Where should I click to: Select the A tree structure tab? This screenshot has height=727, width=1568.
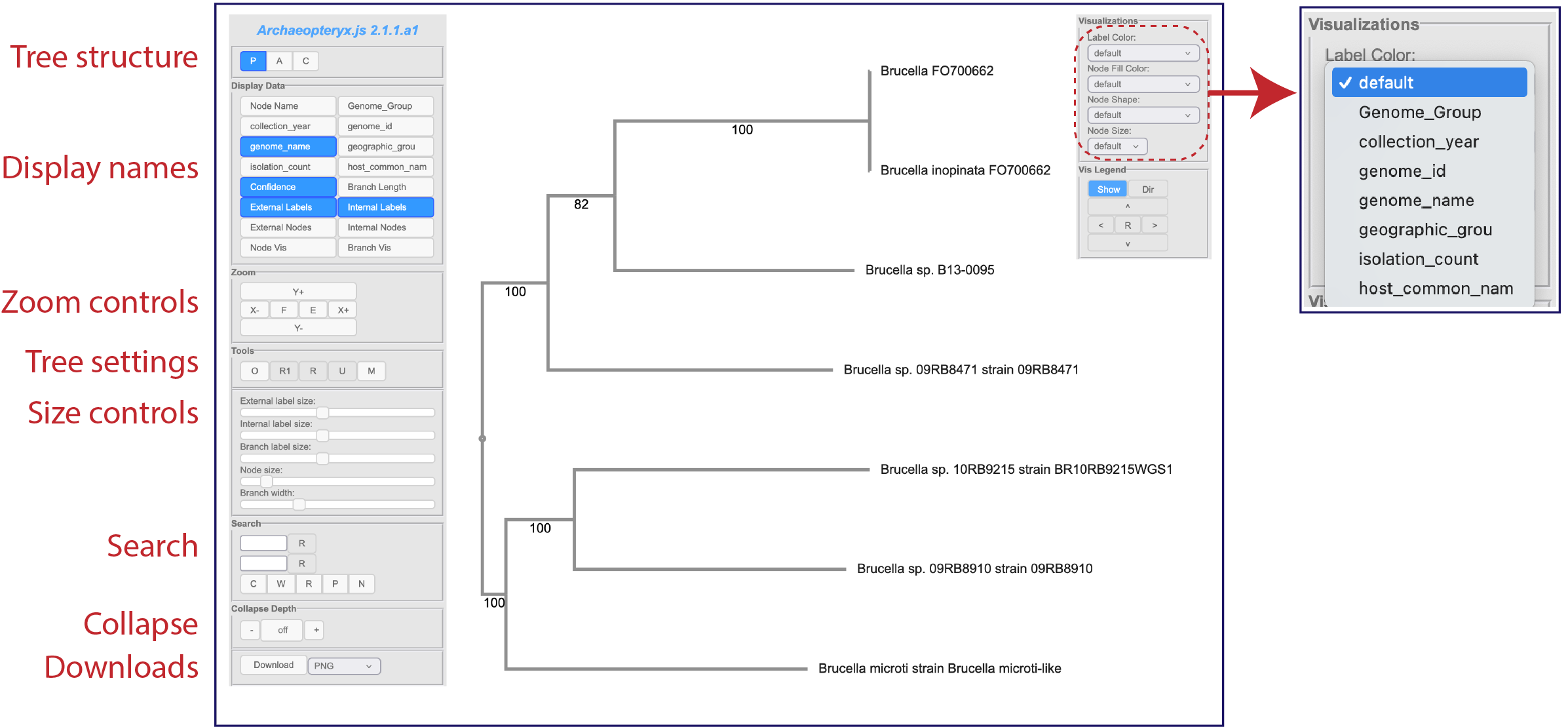point(279,61)
